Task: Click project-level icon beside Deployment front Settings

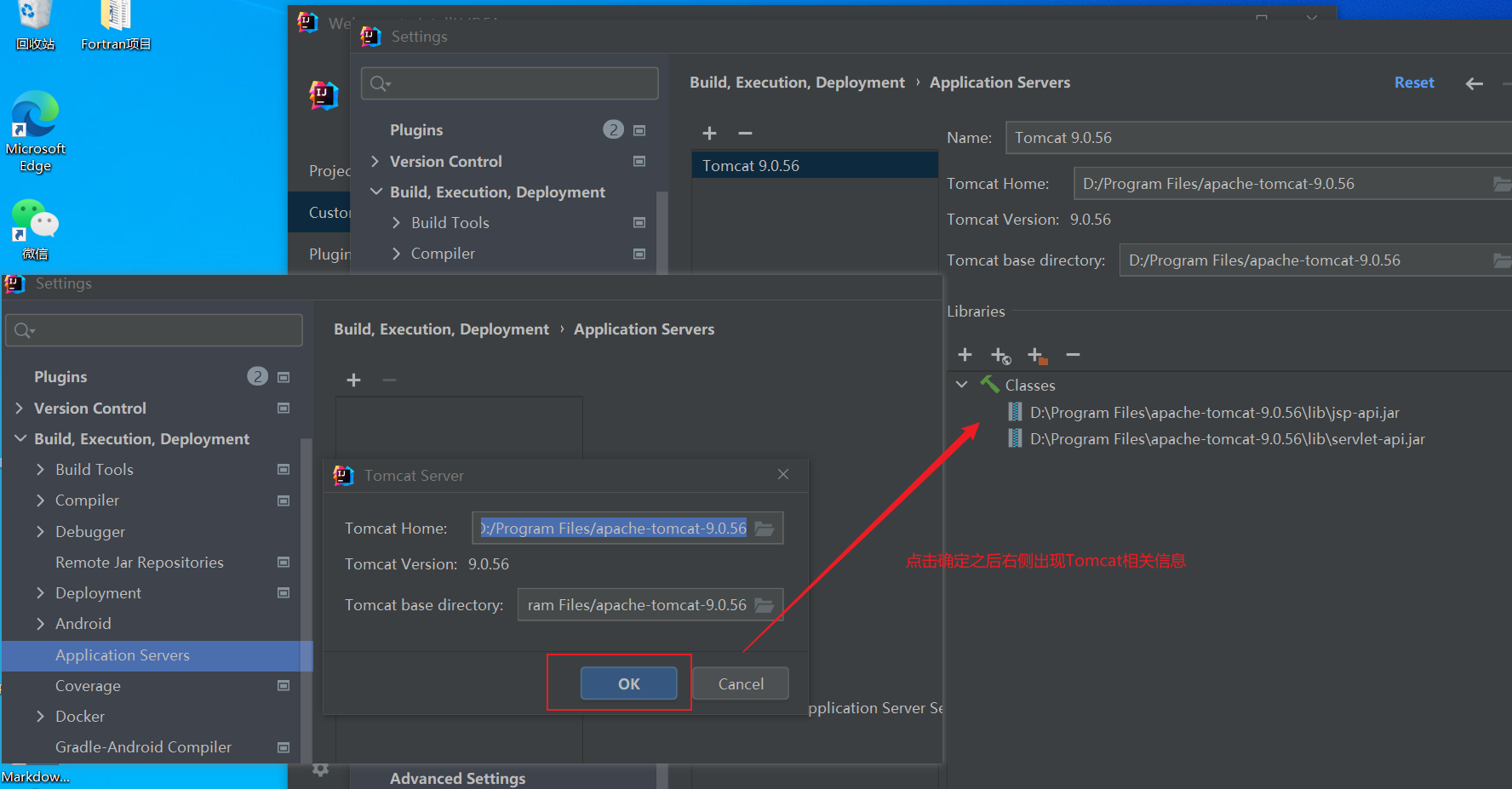Action: click(283, 593)
